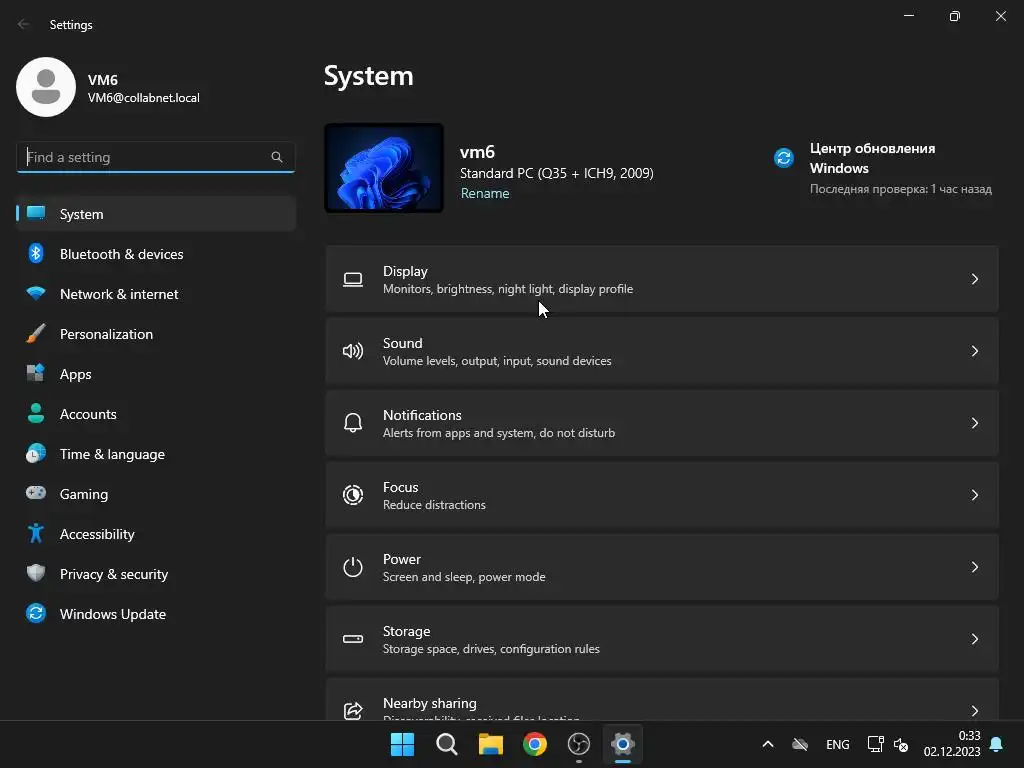
Task: Launch Google Chrome from taskbar
Action: click(535, 744)
